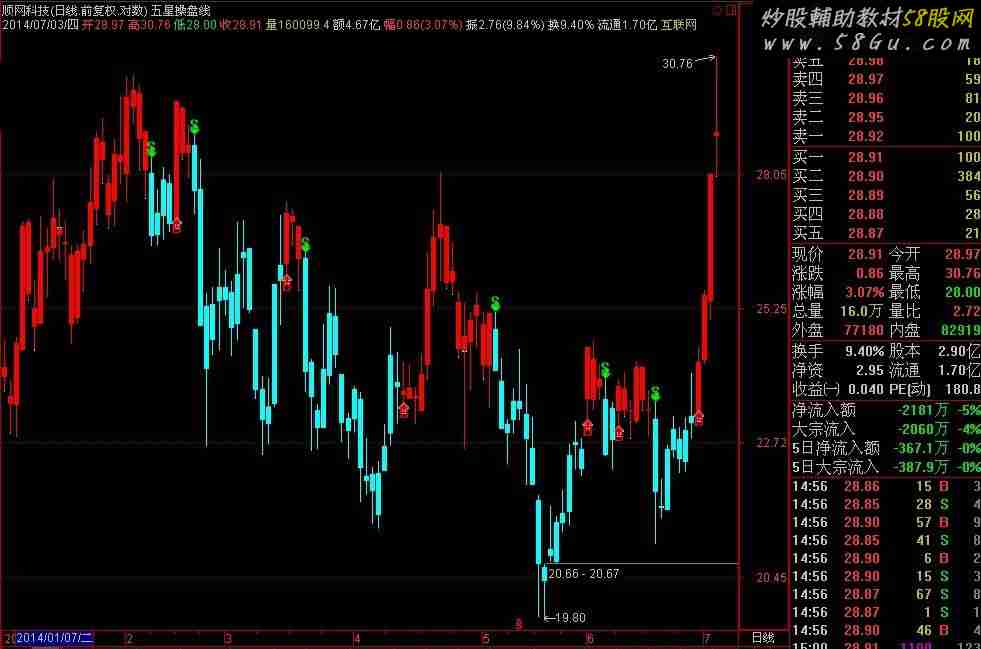Select the 卖一 28.92 order book row
The image size is (981, 649).
coord(885,136)
